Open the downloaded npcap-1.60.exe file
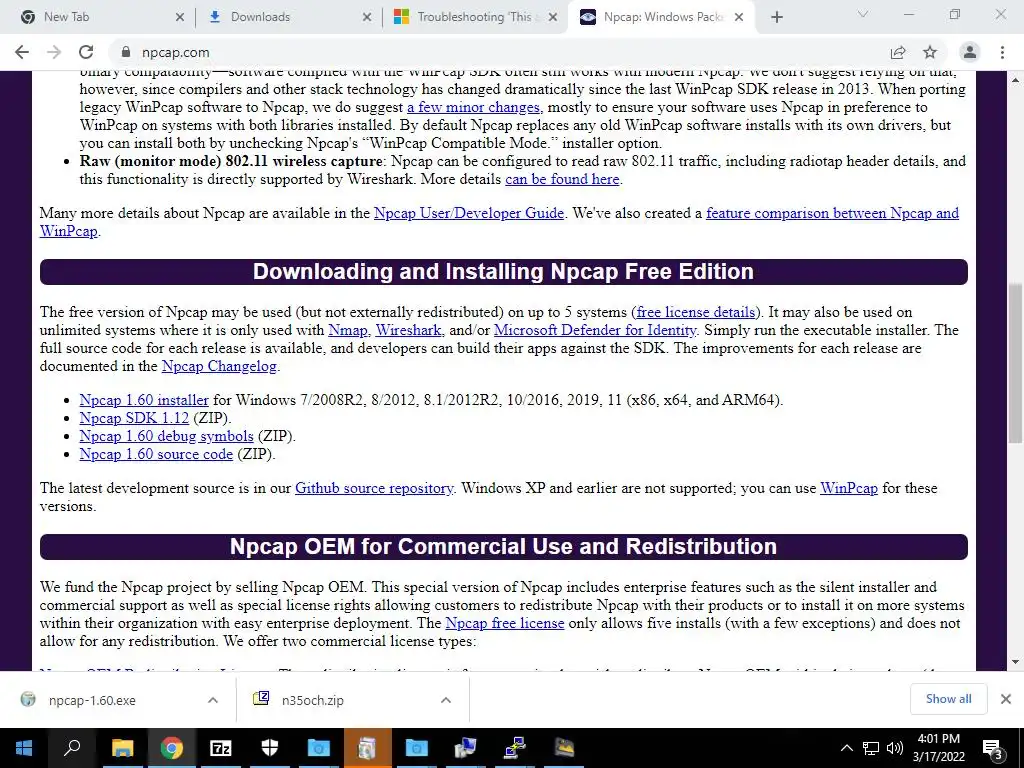The width and height of the screenshot is (1024, 768). coord(92,700)
